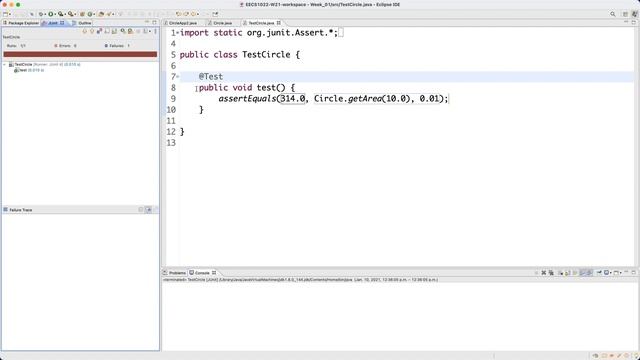Switch to Package Explorer tab
640x360 pixels.
(21, 23)
